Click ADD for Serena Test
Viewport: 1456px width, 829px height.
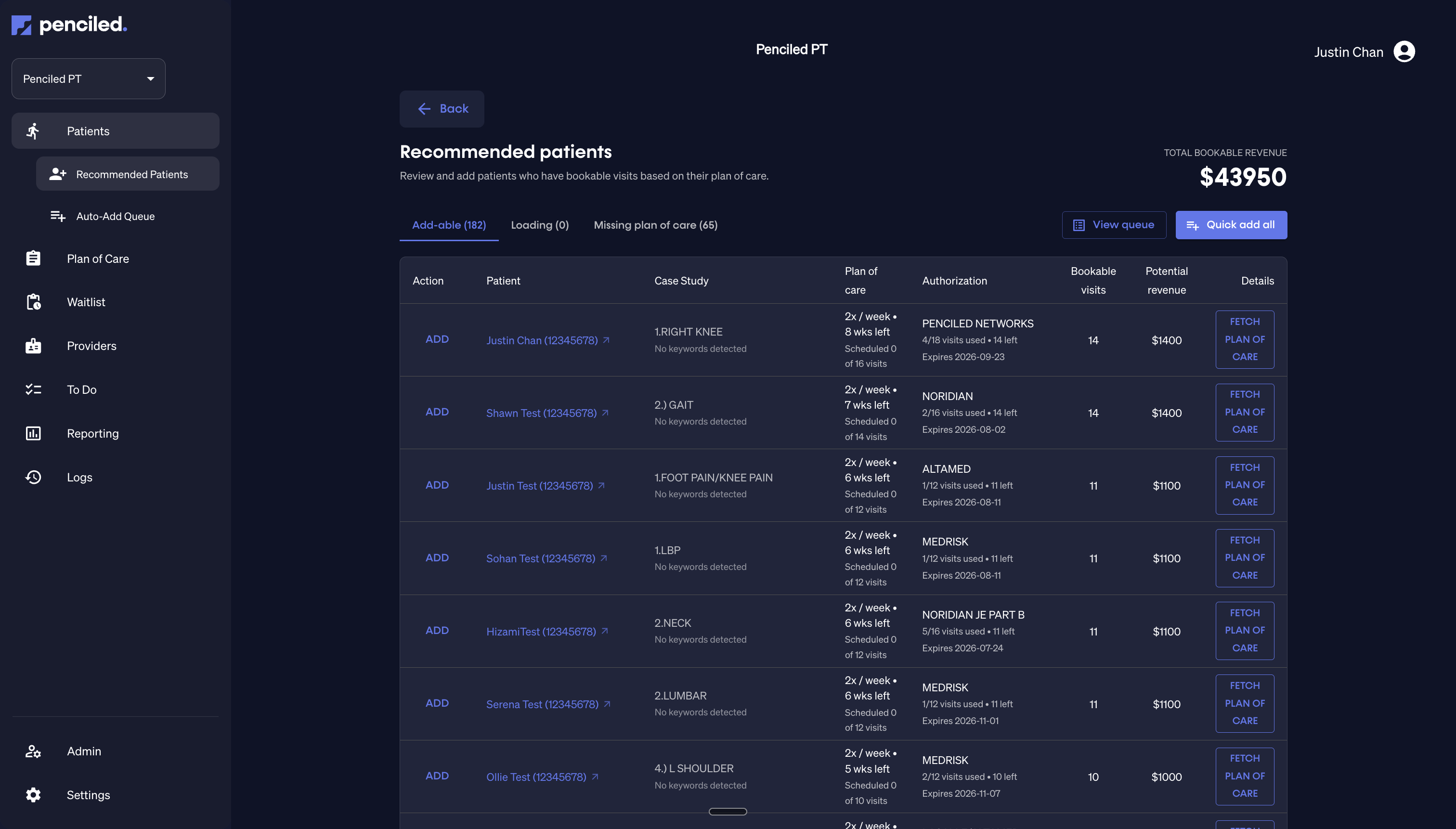click(437, 704)
